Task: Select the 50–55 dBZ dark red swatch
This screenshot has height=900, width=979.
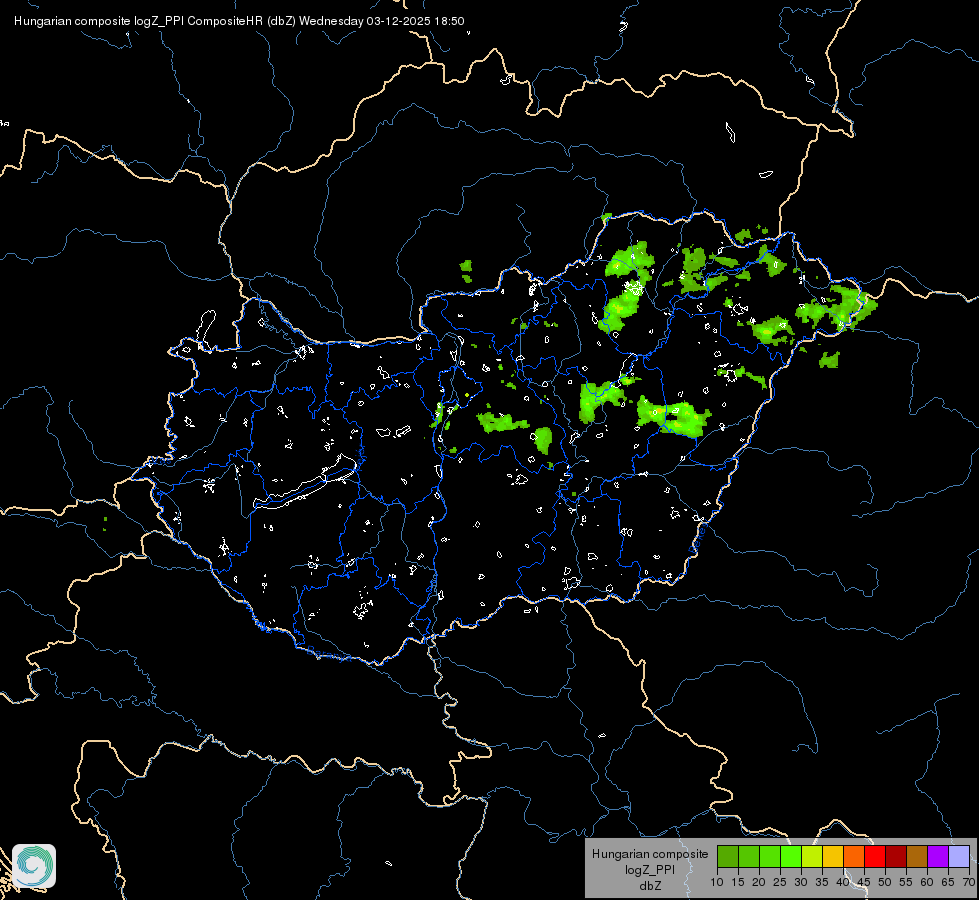Action: [x=896, y=856]
